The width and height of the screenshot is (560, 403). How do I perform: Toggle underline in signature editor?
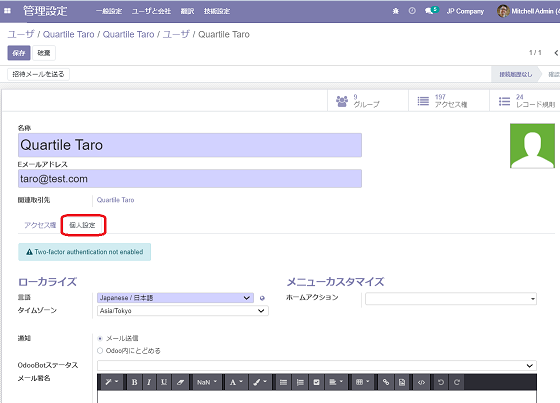coord(164,382)
